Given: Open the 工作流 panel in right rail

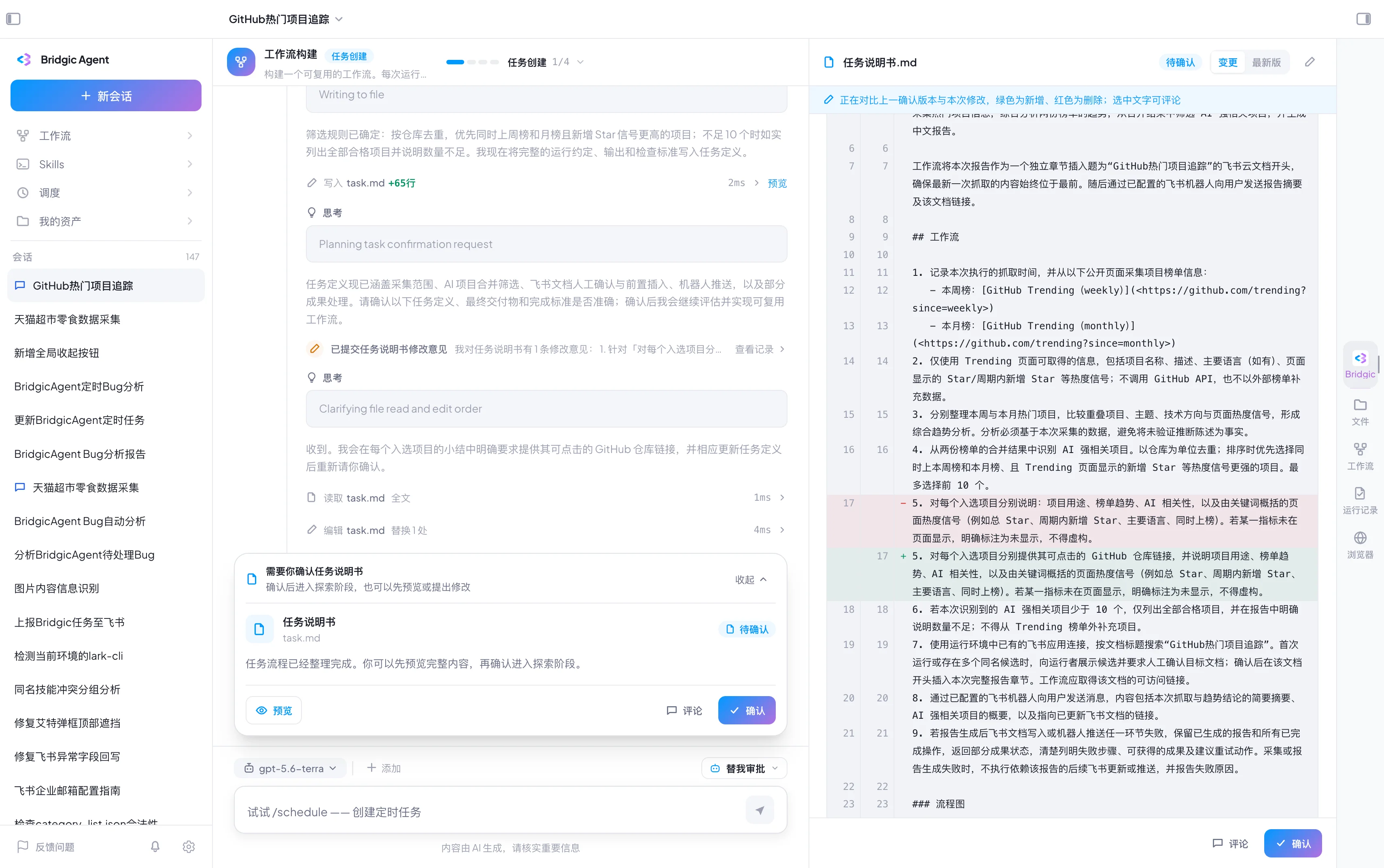Looking at the screenshot, I should 1360,456.
